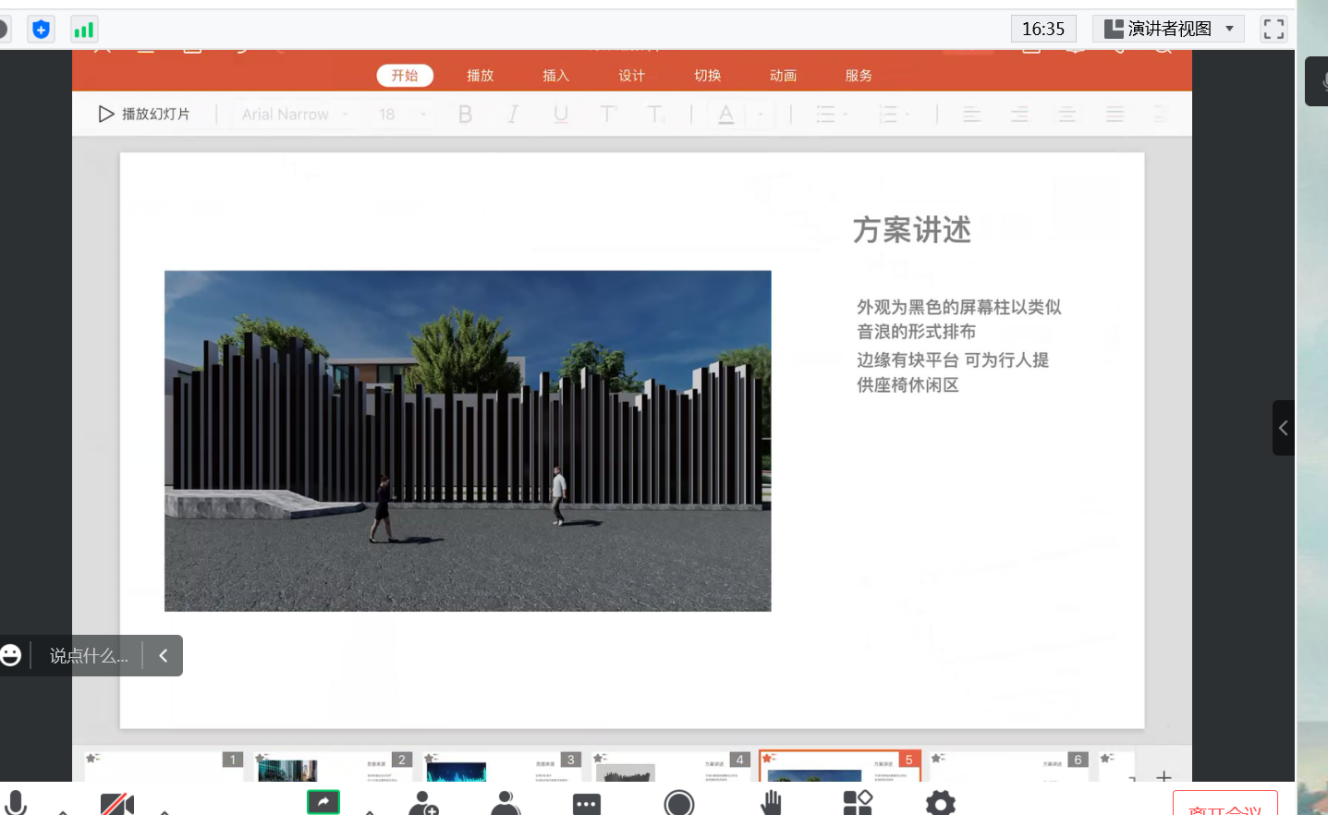
Task: Expand the Arial Narrow font dropdown
Action: [x=295, y=115]
